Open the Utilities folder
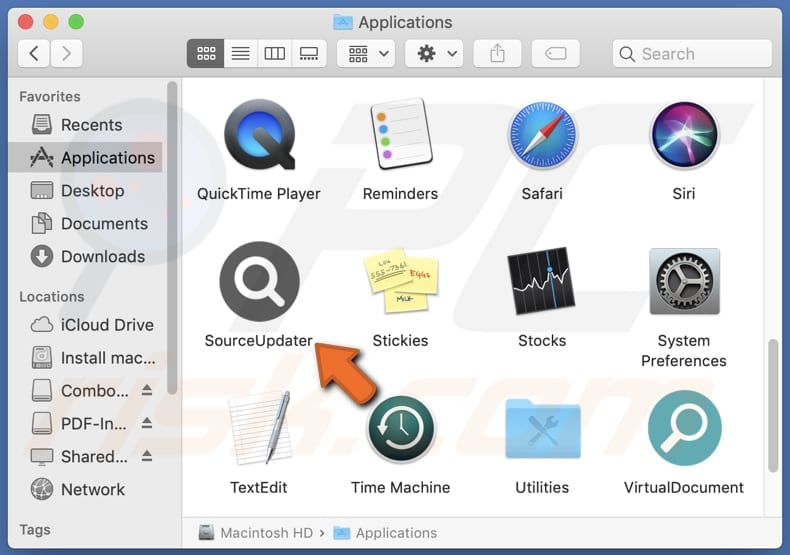 click(542, 429)
